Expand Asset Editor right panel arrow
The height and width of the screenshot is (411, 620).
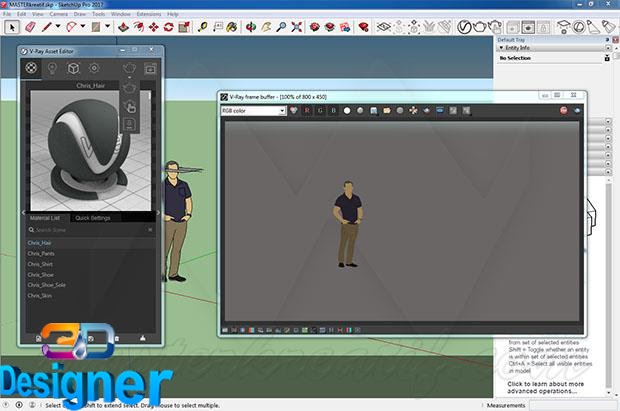click(158, 212)
